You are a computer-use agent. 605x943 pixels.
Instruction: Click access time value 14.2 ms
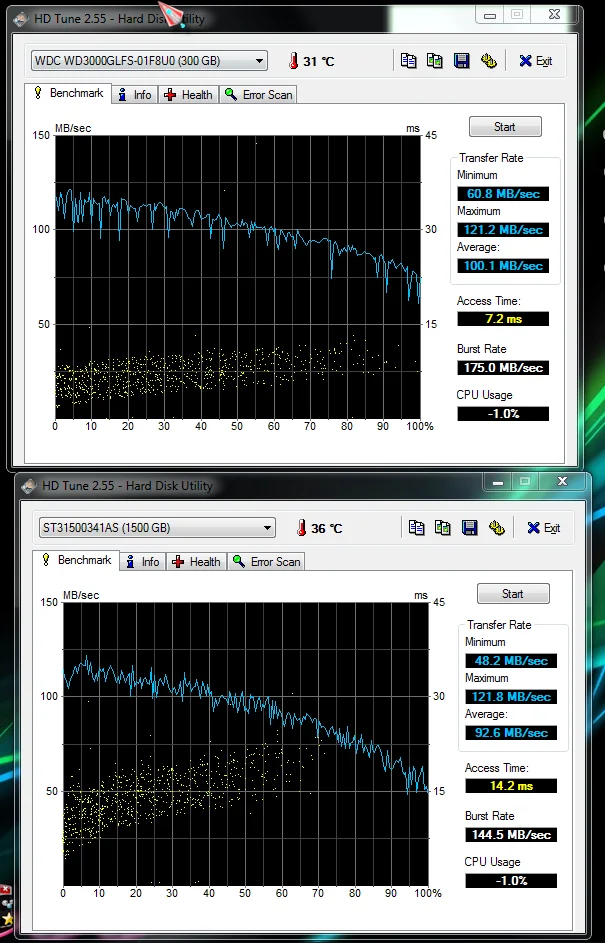point(511,785)
